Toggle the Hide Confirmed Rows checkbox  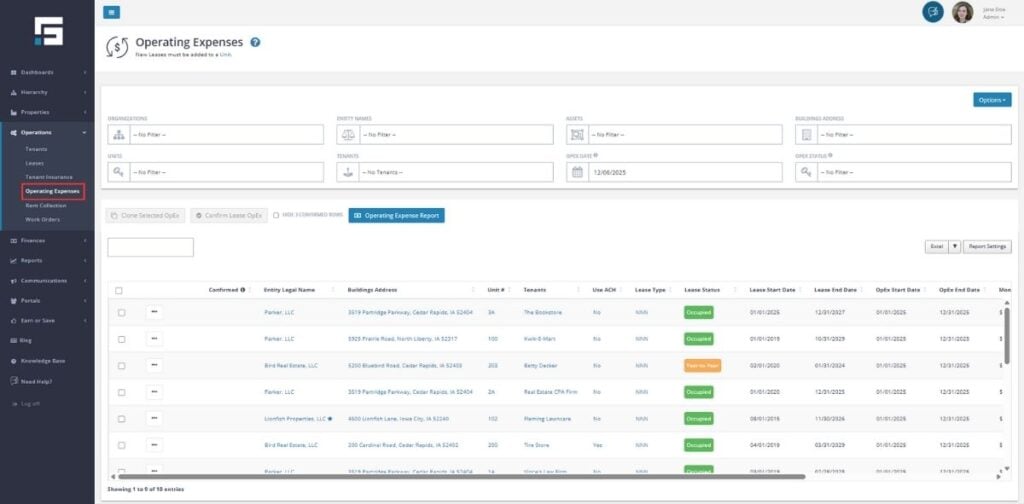click(x=276, y=215)
